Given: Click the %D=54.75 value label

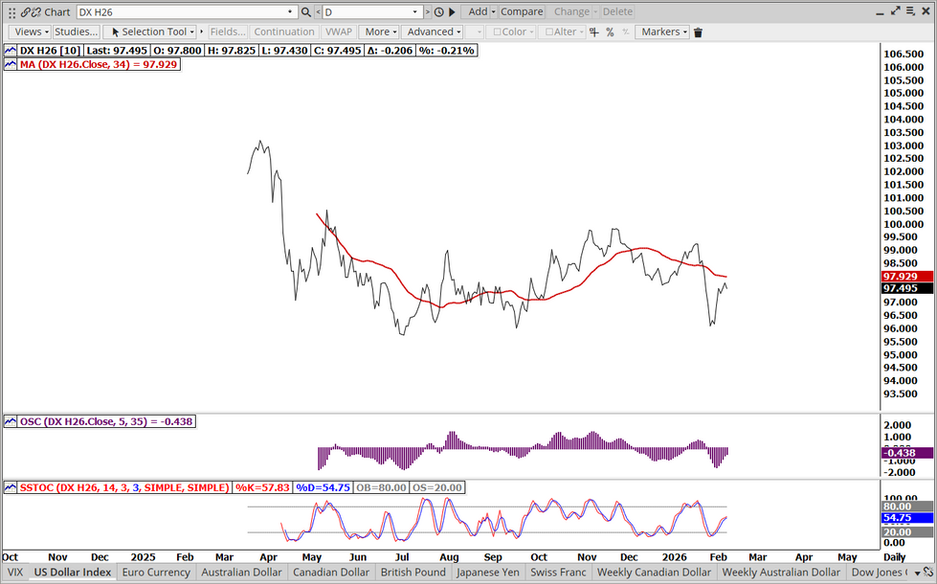Looking at the screenshot, I should (322, 488).
